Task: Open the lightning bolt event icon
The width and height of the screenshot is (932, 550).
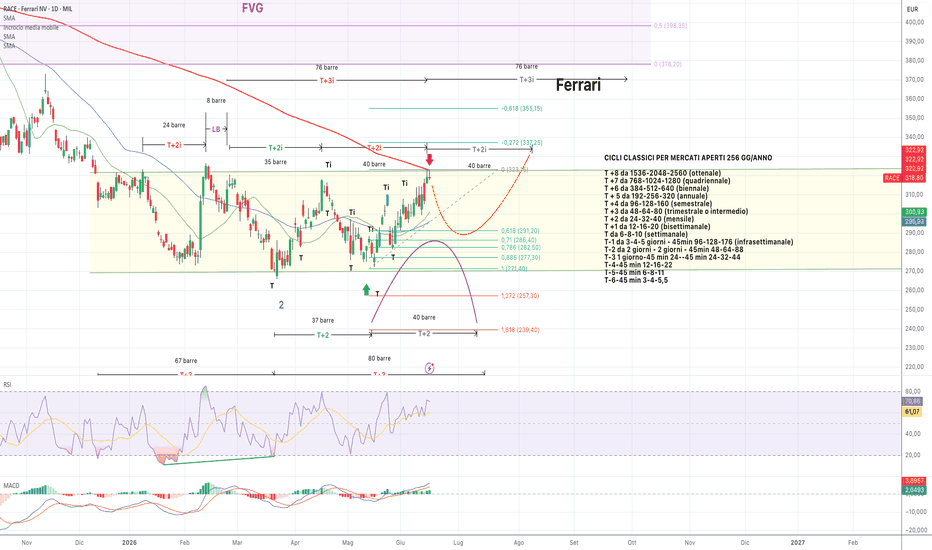Action: pyautogui.click(x=430, y=368)
